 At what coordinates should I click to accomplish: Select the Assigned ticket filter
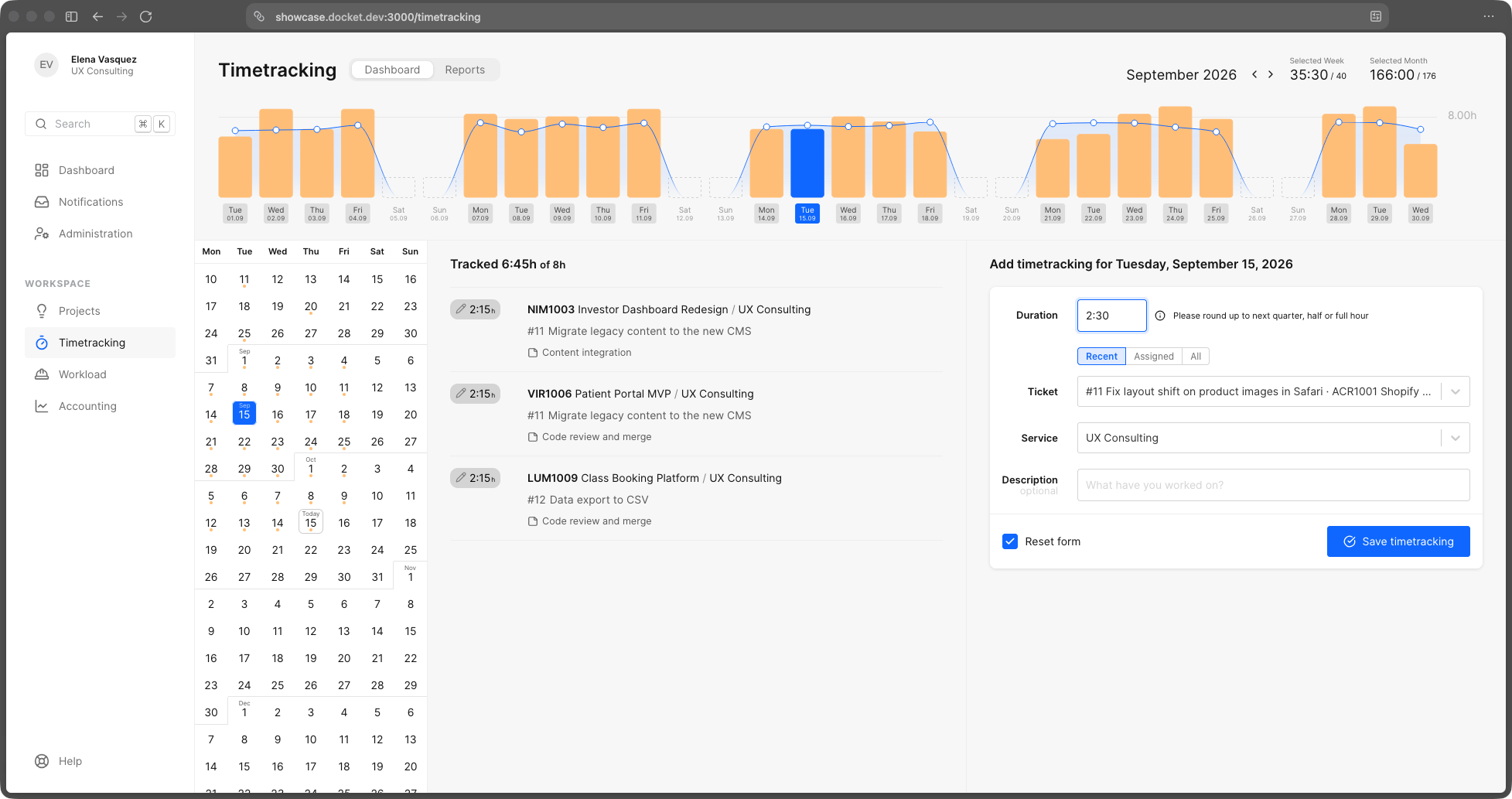(1154, 357)
